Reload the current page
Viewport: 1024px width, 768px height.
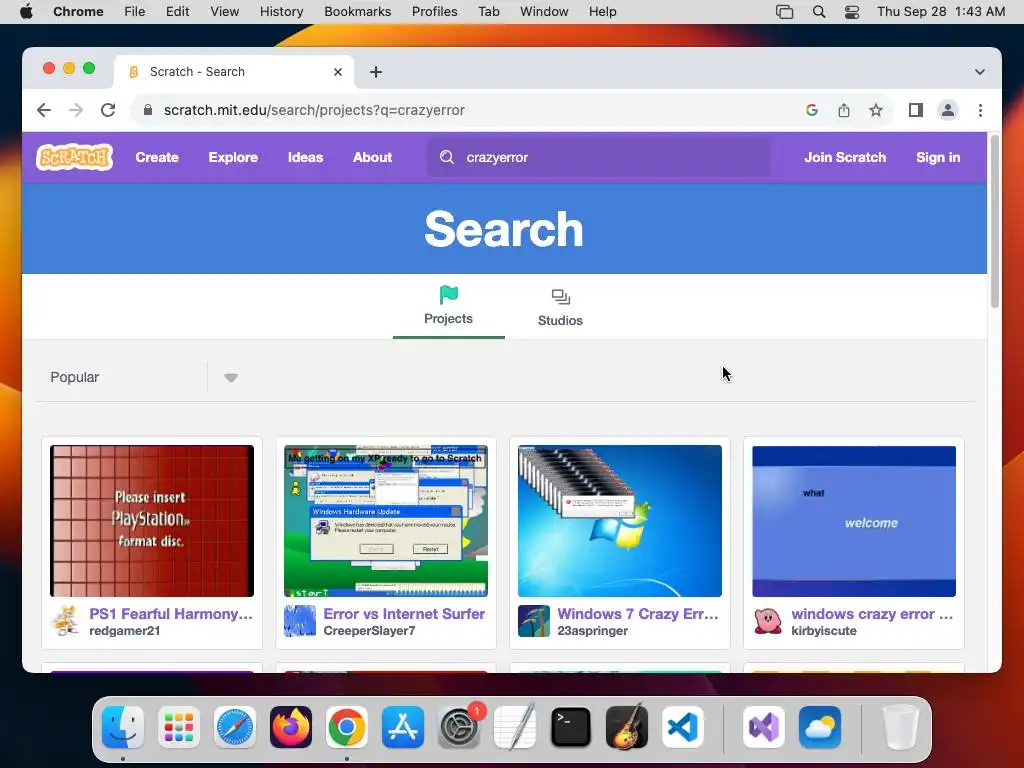108,110
